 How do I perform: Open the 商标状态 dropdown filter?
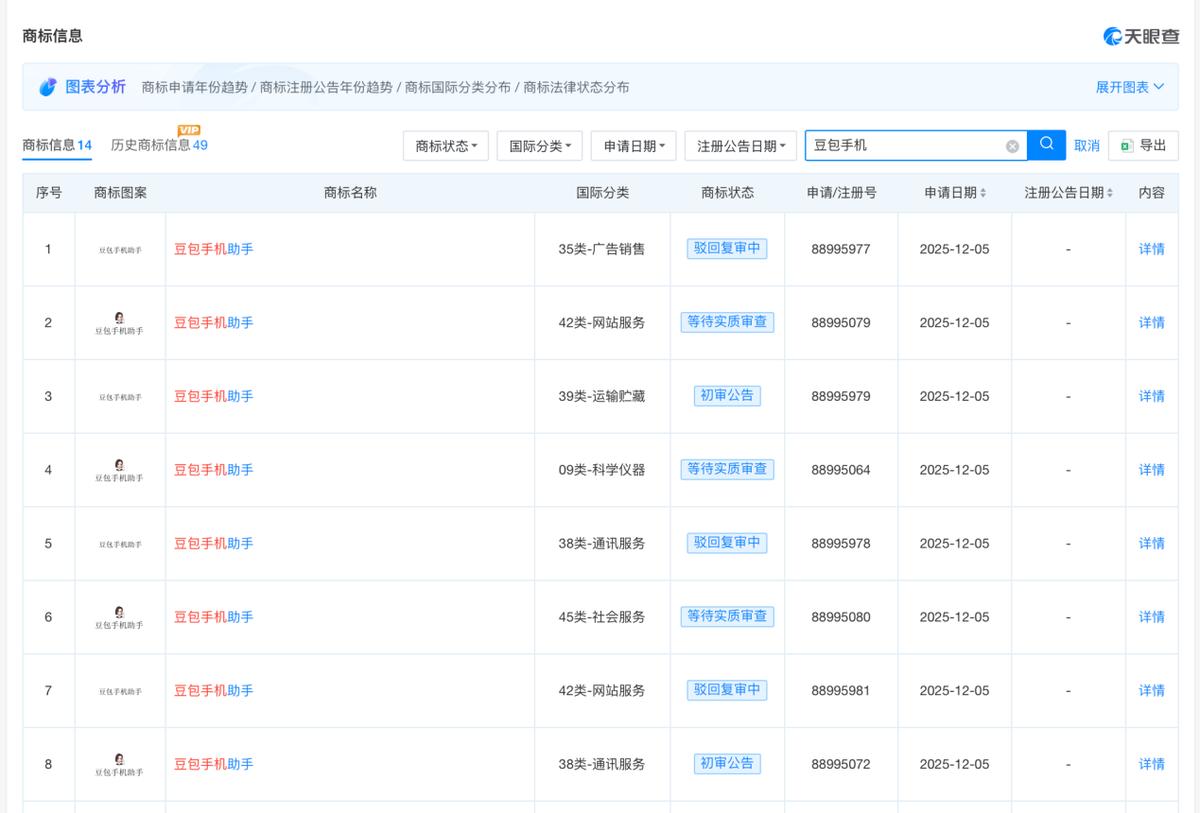coord(446,146)
